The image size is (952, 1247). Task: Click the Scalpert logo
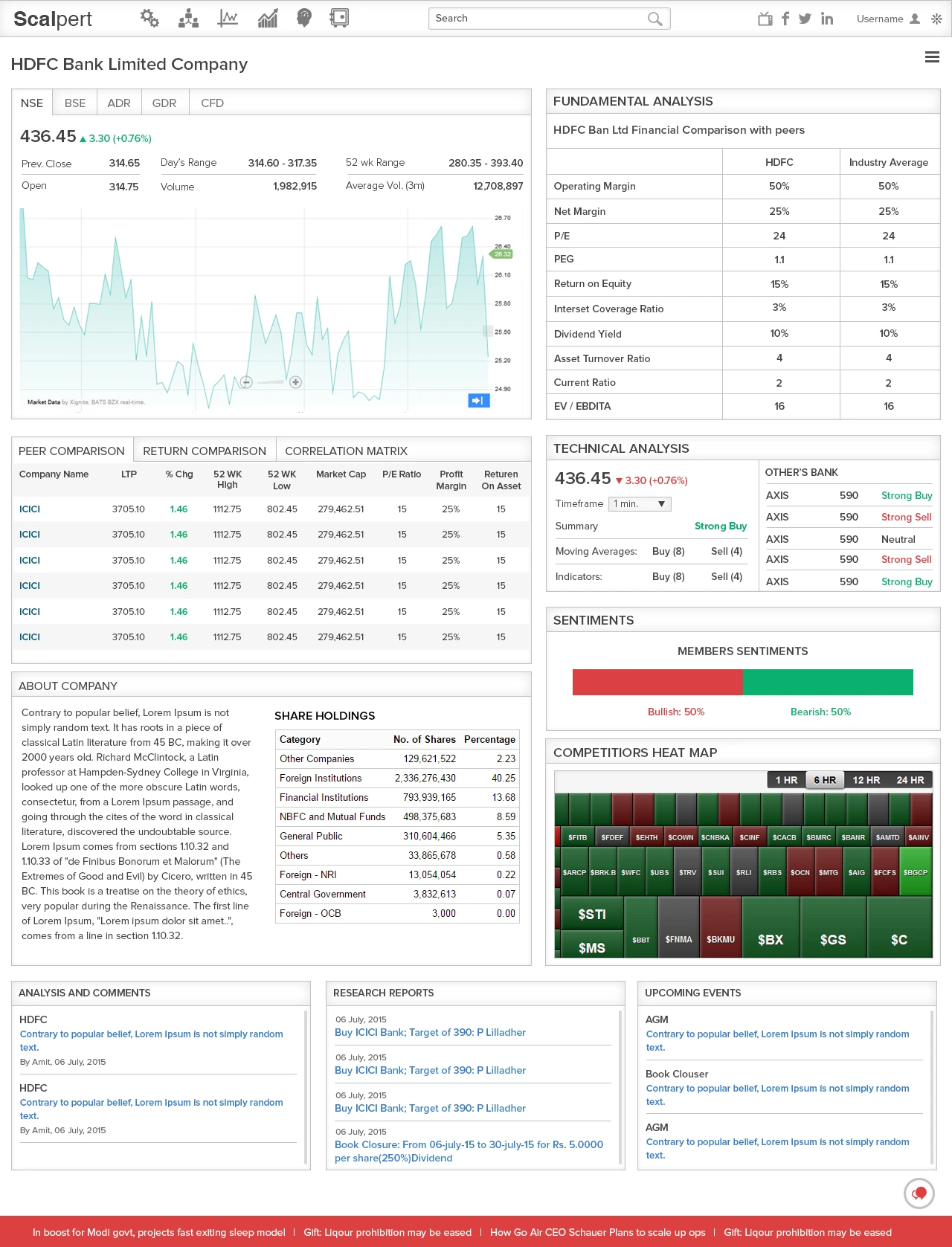click(x=53, y=19)
